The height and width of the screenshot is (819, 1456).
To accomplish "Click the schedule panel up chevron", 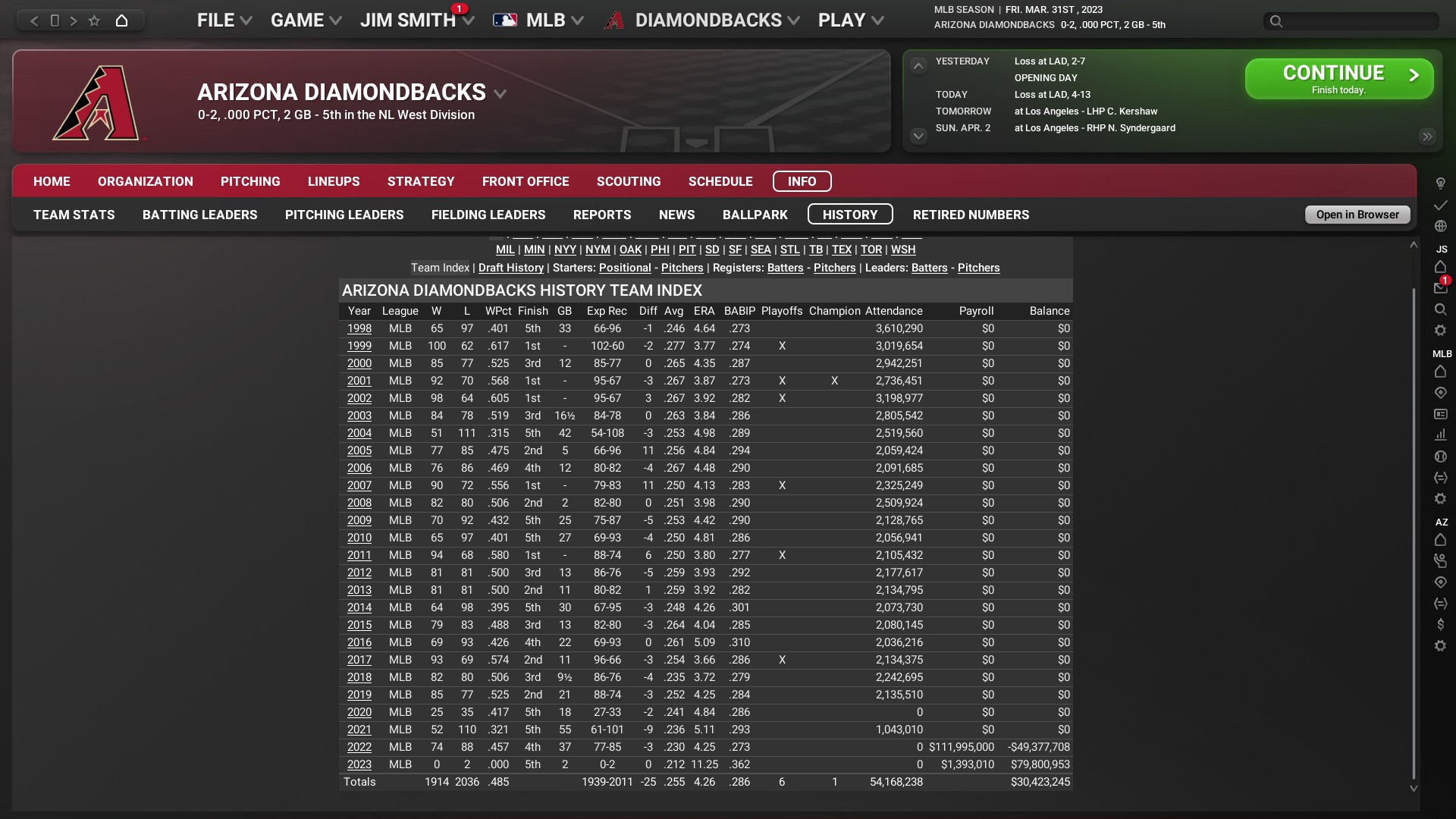I will (918, 66).
